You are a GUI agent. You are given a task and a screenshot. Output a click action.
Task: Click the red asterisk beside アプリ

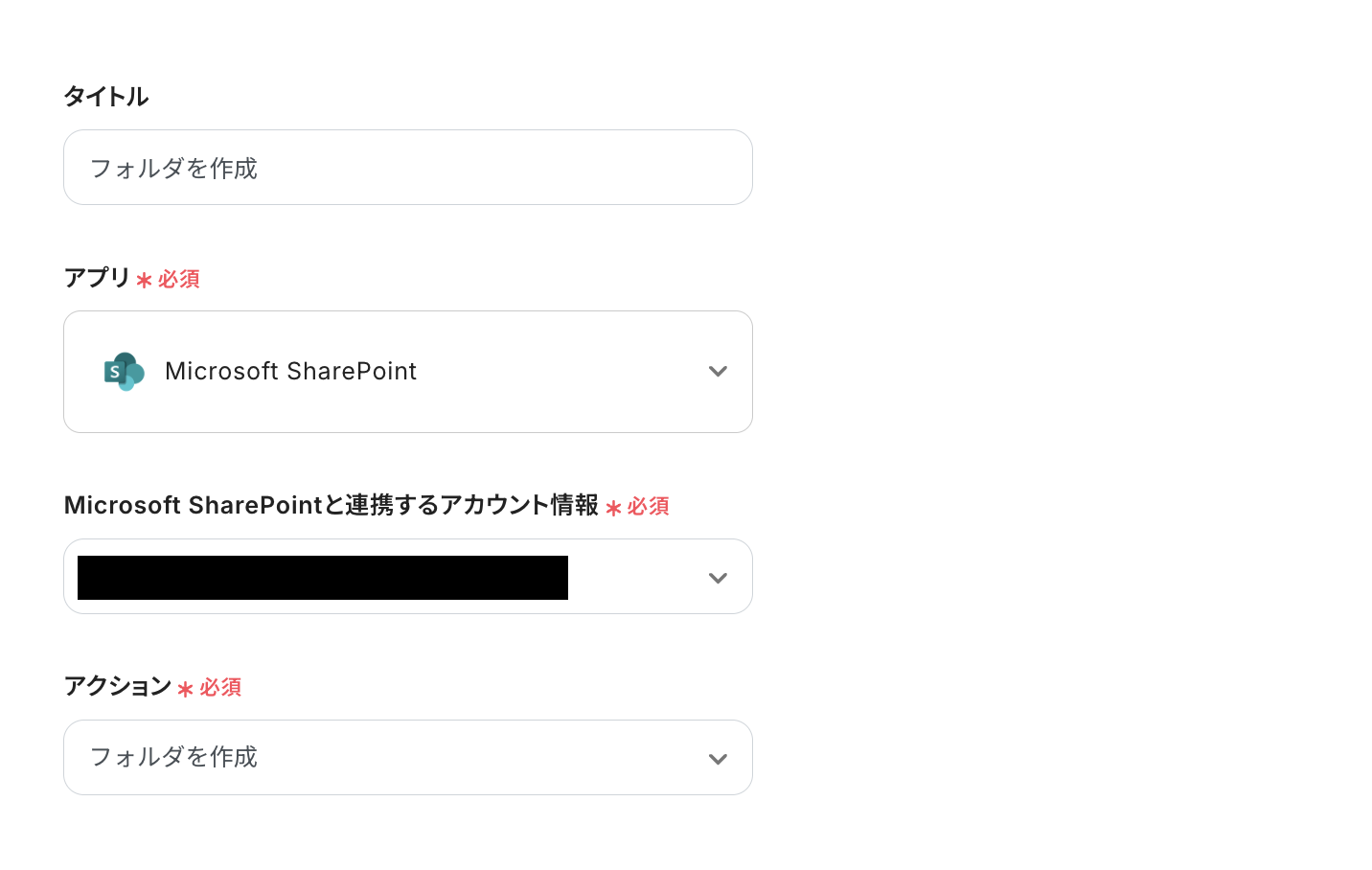[x=145, y=281]
